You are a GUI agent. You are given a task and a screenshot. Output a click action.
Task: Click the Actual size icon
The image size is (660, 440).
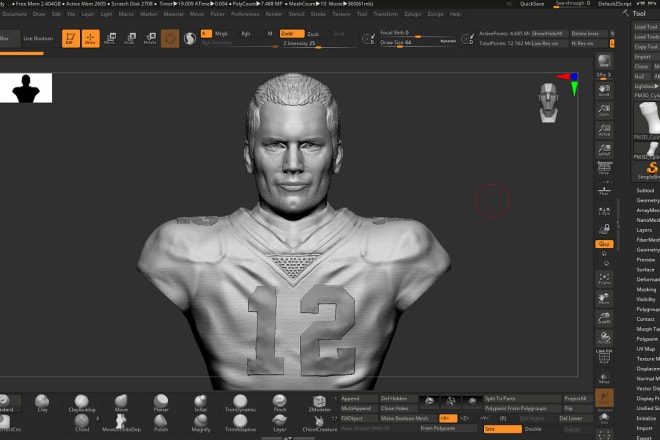[x=604, y=130]
